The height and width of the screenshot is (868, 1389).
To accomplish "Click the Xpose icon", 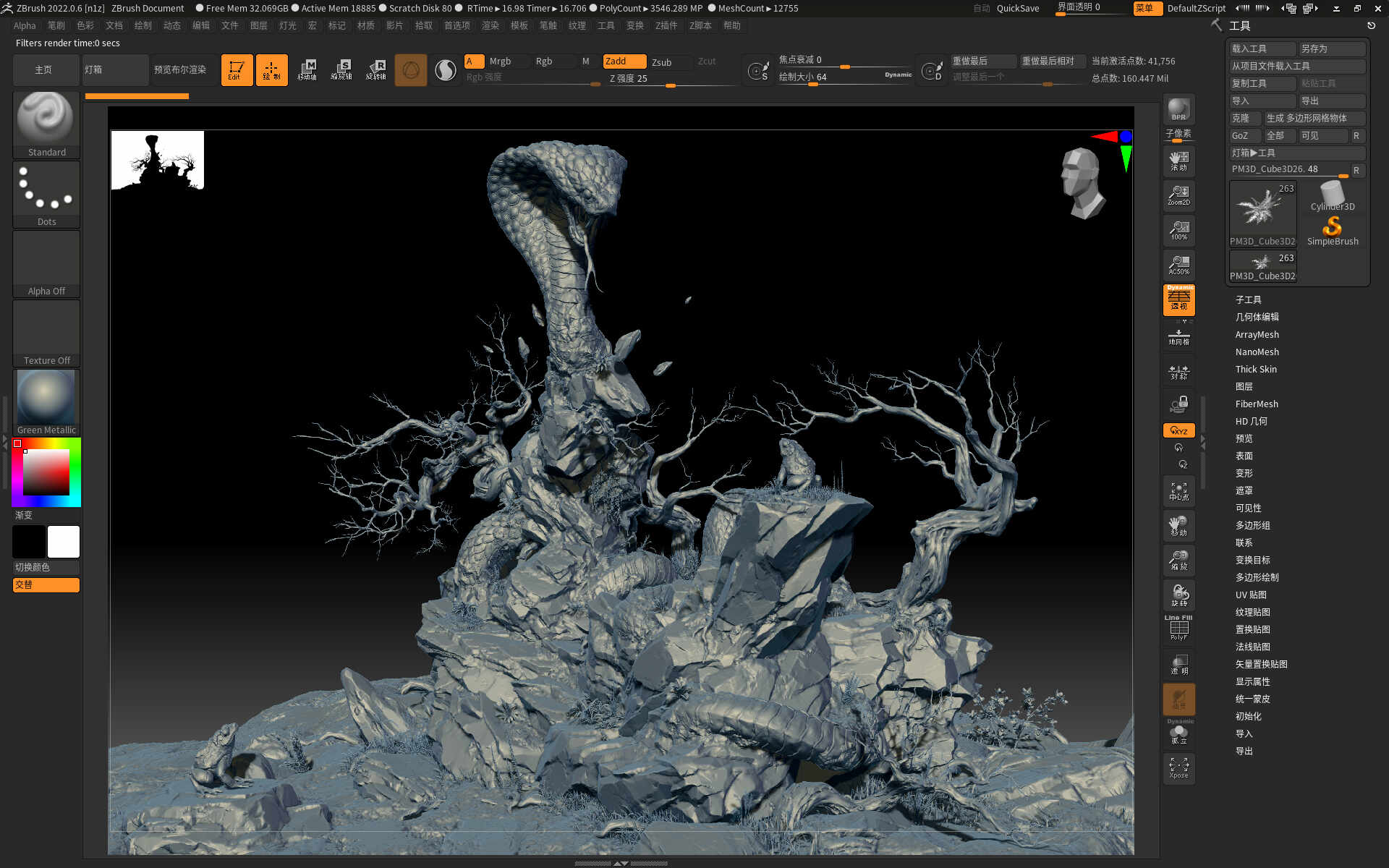I will click(1178, 767).
